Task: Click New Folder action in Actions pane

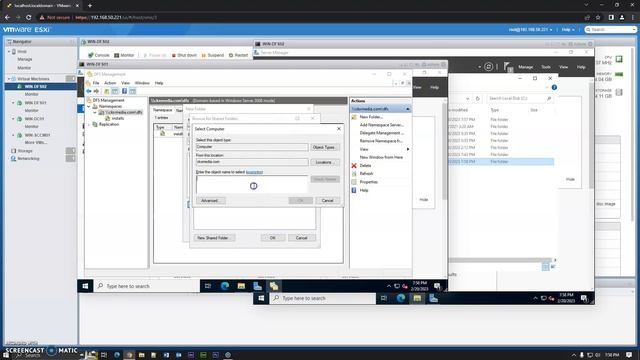Action: click(371, 117)
